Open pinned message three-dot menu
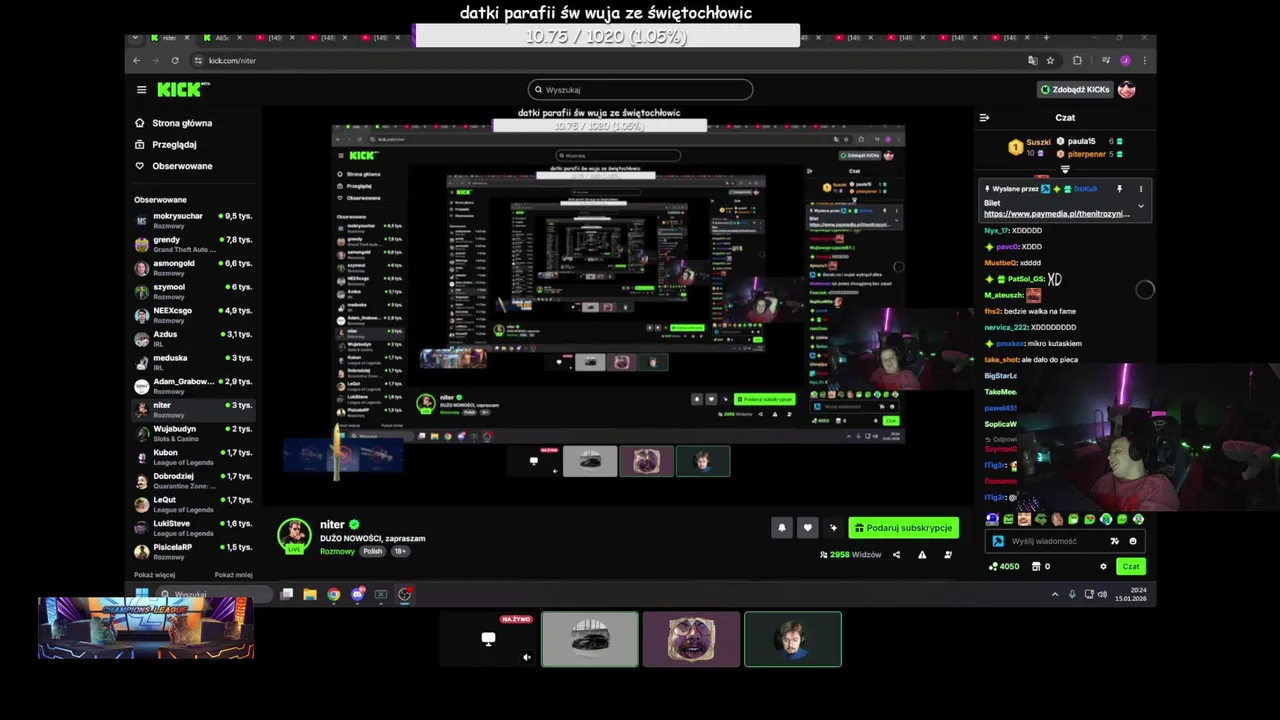This screenshot has height=720, width=1280. [x=1140, y=189]
